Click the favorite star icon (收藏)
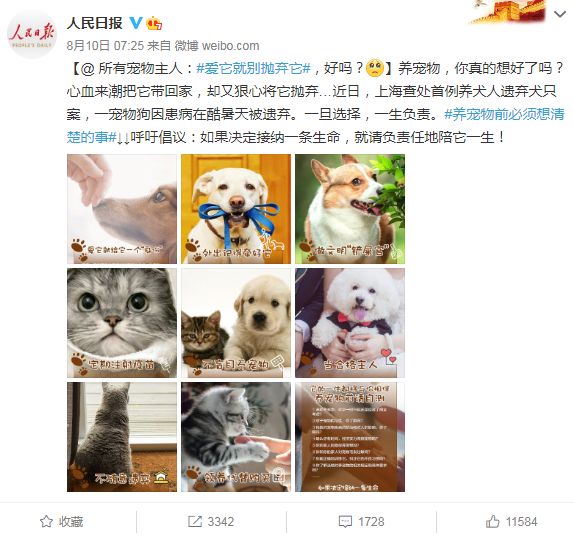The height and width of the screenshot is (541, 574). pyautogui.click(x=46, y=521)
